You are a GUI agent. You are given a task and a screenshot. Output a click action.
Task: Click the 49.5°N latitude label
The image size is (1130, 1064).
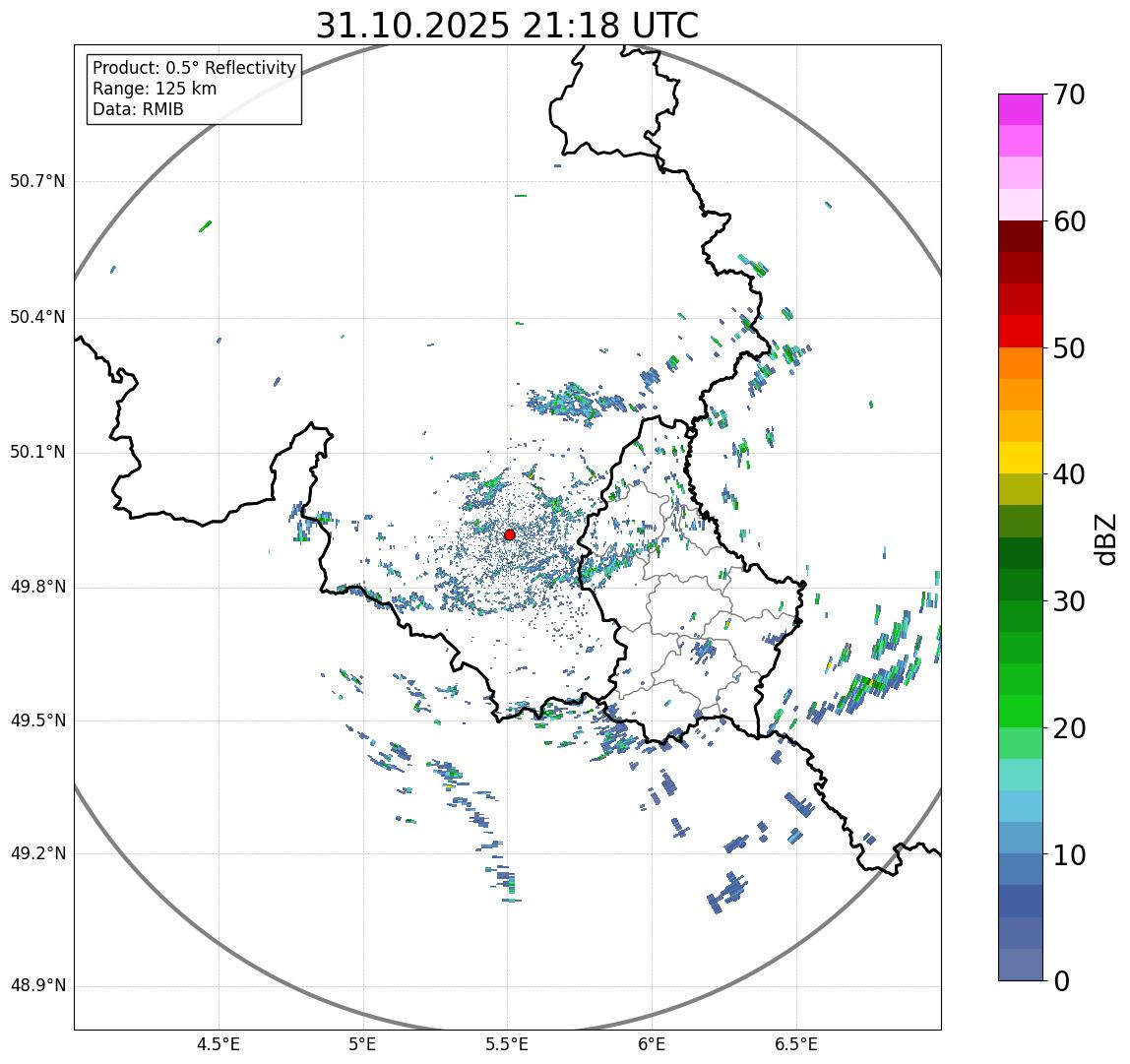point(37,720)
